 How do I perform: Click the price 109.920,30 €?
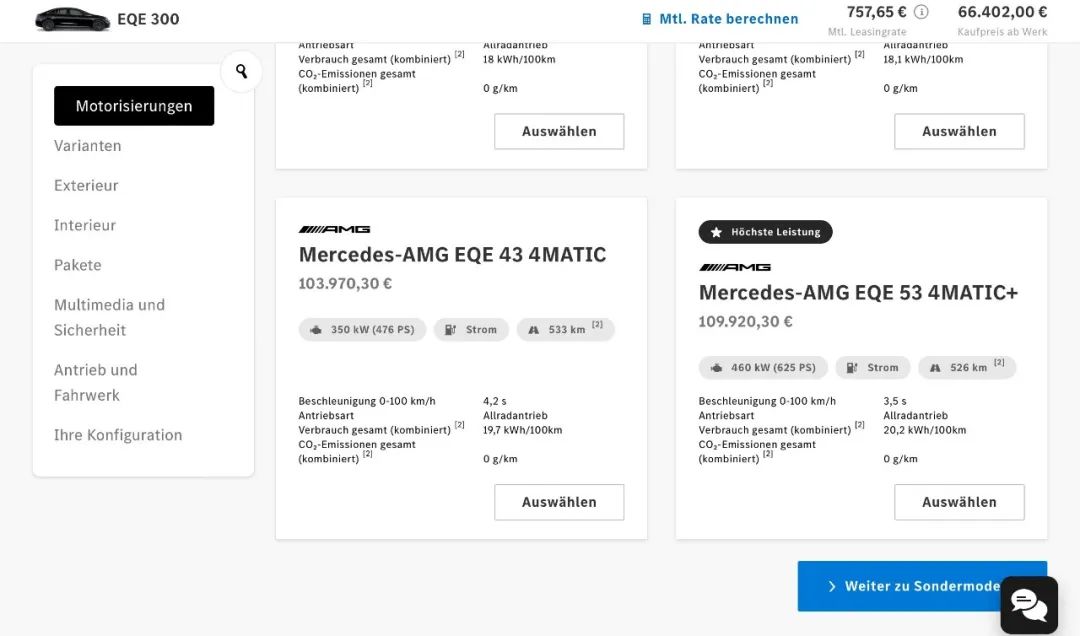(x=745, y=321)
